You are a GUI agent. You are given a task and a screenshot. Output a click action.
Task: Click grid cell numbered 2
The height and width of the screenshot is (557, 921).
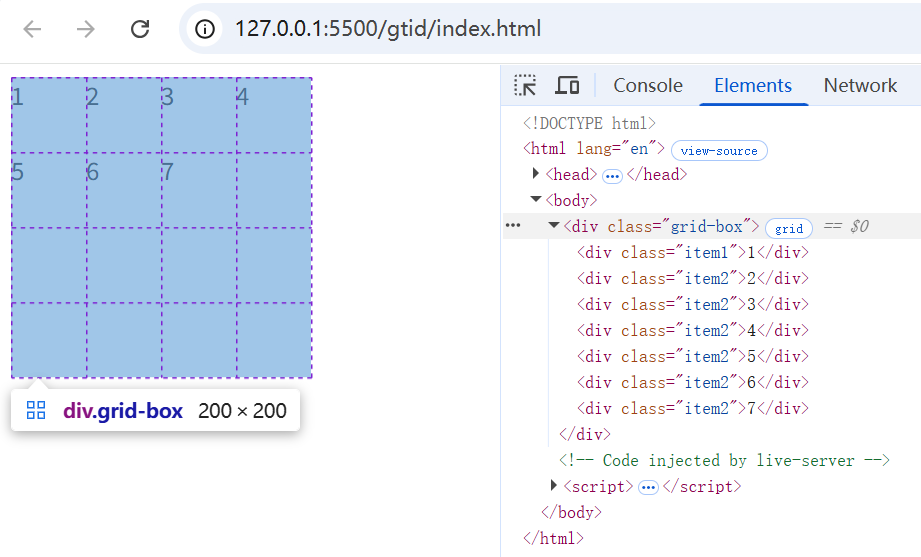click(x=125, y=115)
